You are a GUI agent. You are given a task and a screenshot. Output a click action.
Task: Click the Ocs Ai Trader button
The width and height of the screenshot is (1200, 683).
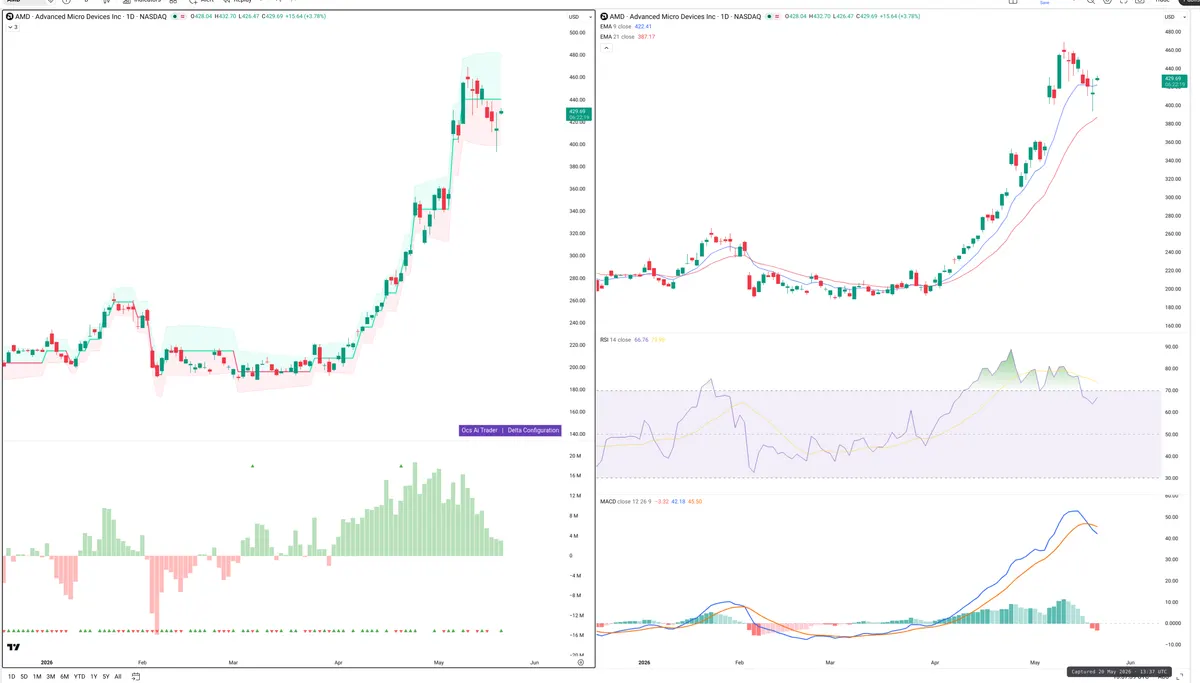click(x=479, y=430)
